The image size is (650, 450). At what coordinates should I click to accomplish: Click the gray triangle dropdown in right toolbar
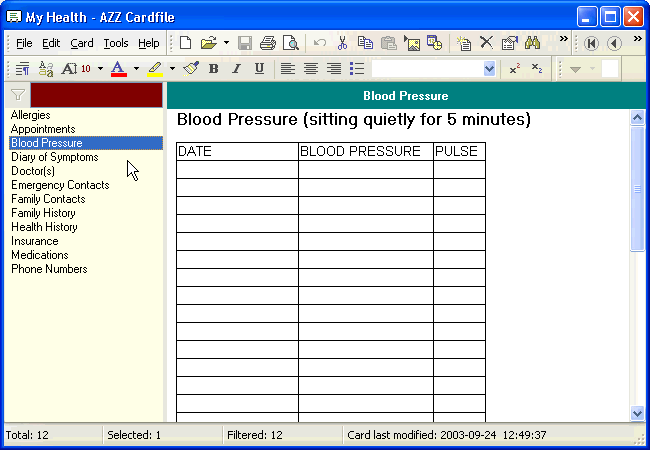click(x=575, y=69)
